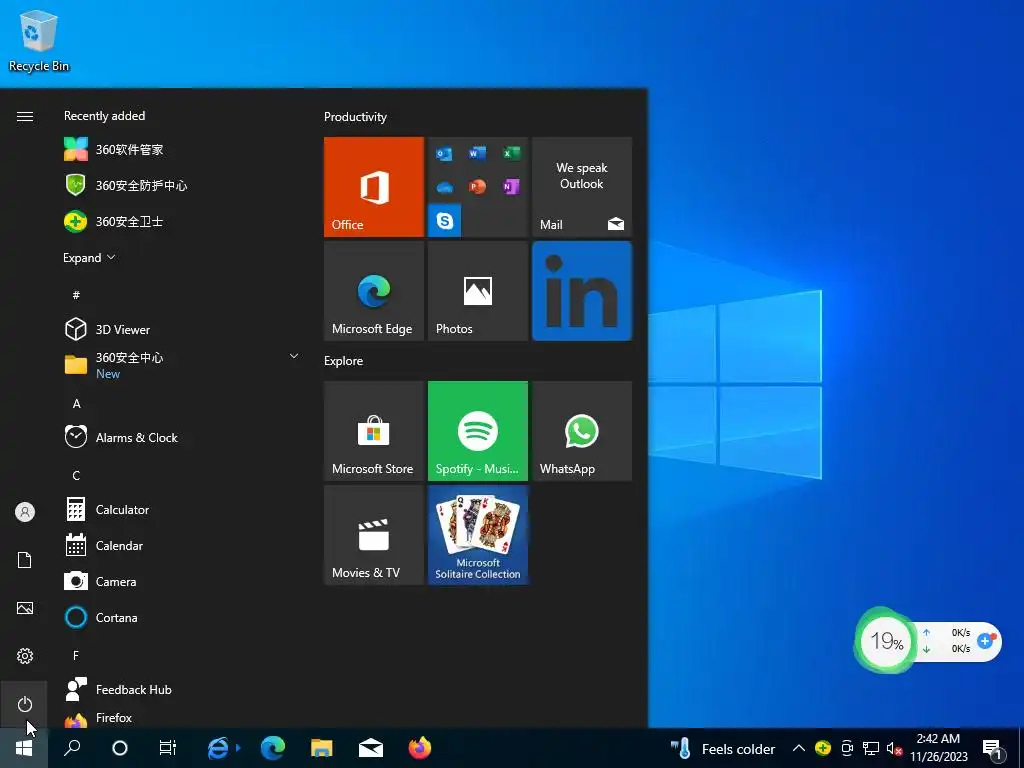Open the LinkedIn tile
Screen dimensions: 1024x768
coord(582,291)
